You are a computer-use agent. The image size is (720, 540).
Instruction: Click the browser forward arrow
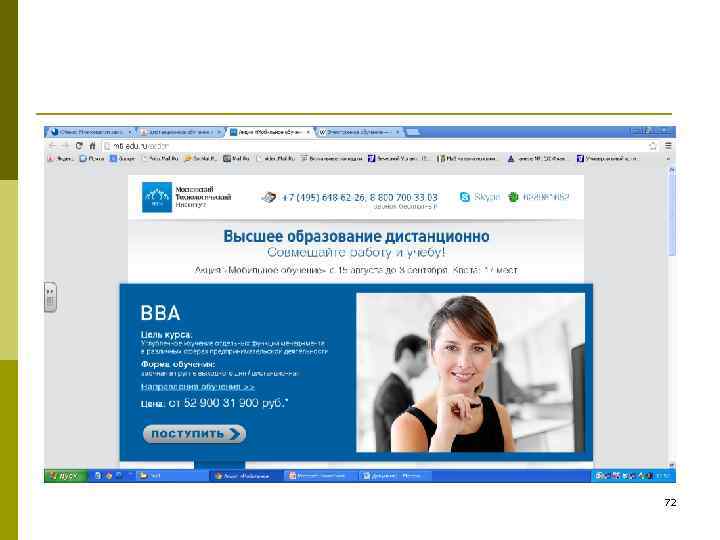65,146
